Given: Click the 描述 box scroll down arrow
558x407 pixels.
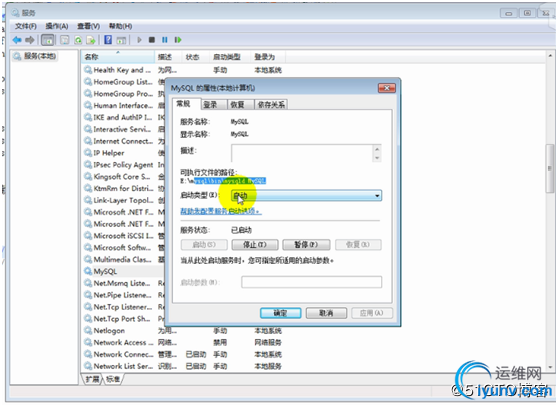Looking at the screenshot, I should click(377, 158).
